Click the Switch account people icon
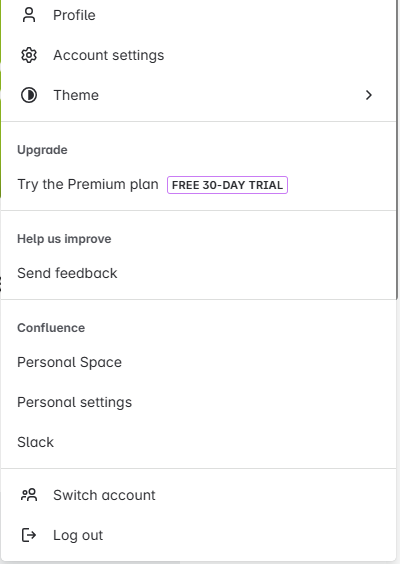Image resolution: width=400 pixels, height=564 pixels. (29, 495)
